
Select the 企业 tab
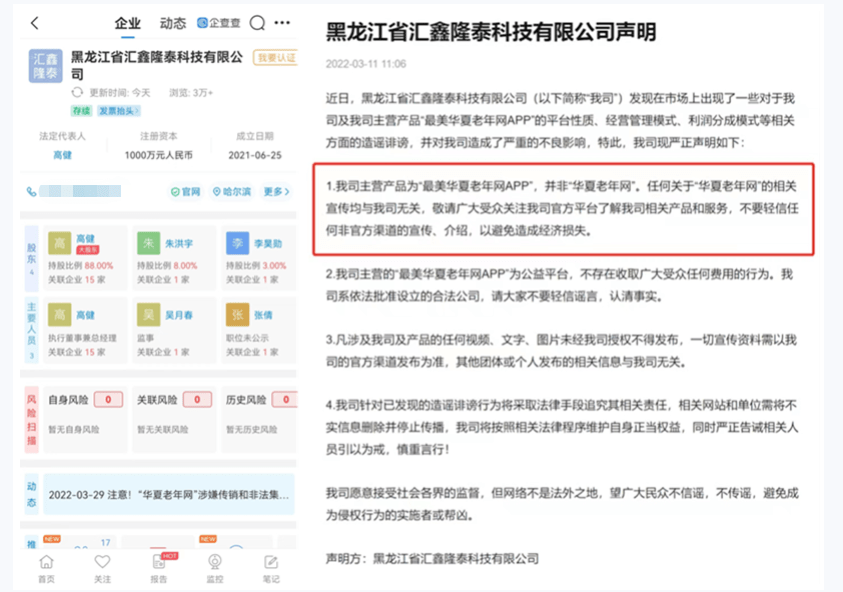[128, 23]
